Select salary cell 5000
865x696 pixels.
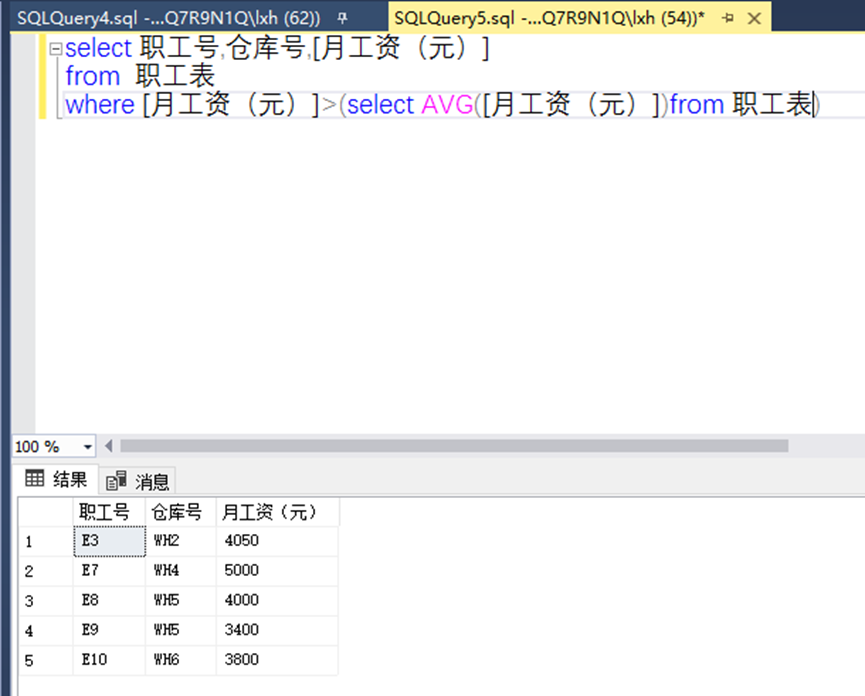click(x=277, y=571)
